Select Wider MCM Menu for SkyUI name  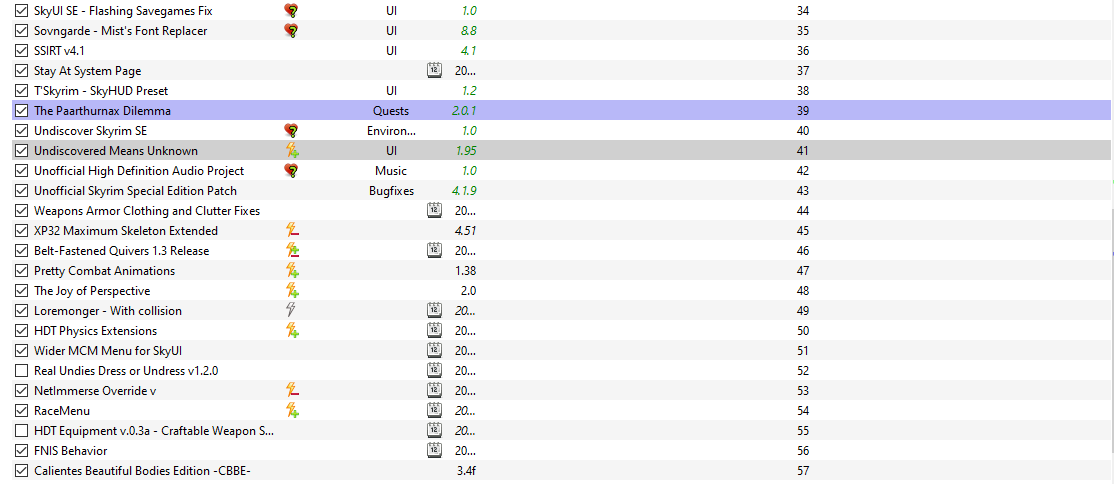point(109,350)
